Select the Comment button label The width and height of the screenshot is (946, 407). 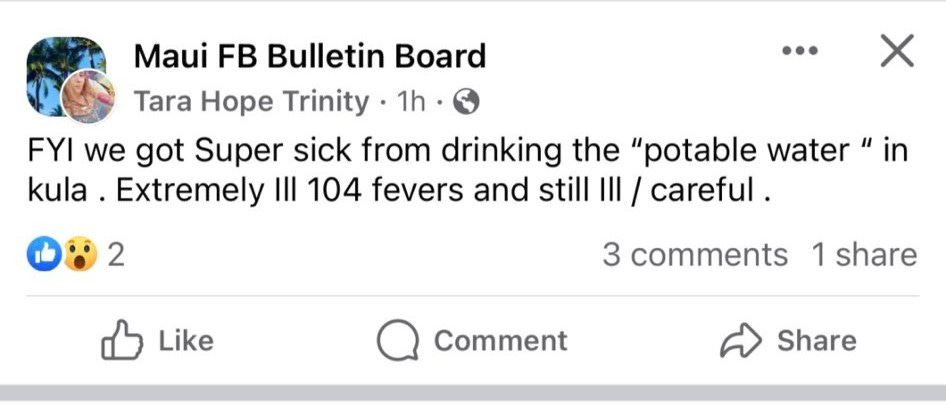click(500, 341)
